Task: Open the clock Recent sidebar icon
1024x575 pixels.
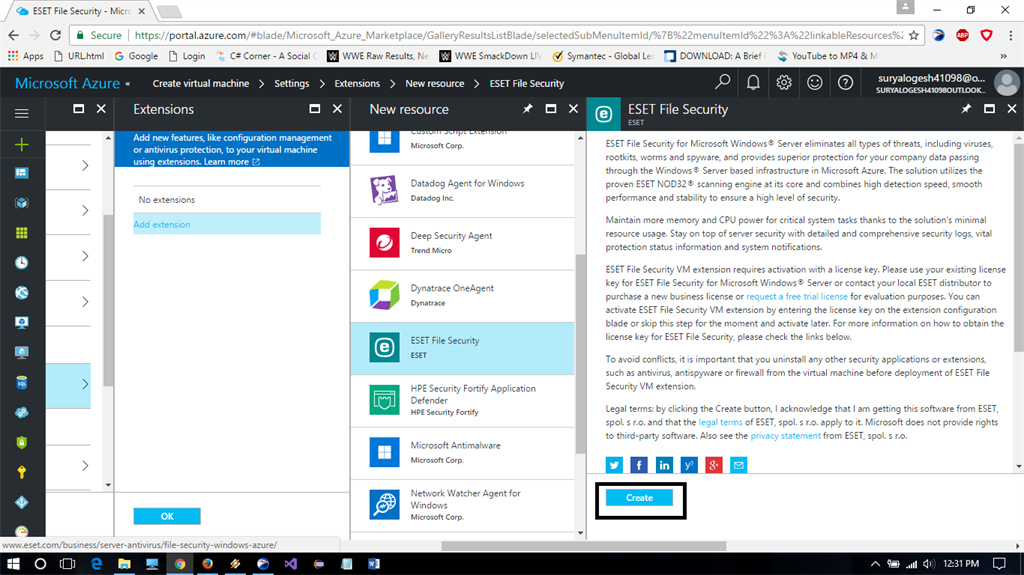Action: (x=22, y=263)
